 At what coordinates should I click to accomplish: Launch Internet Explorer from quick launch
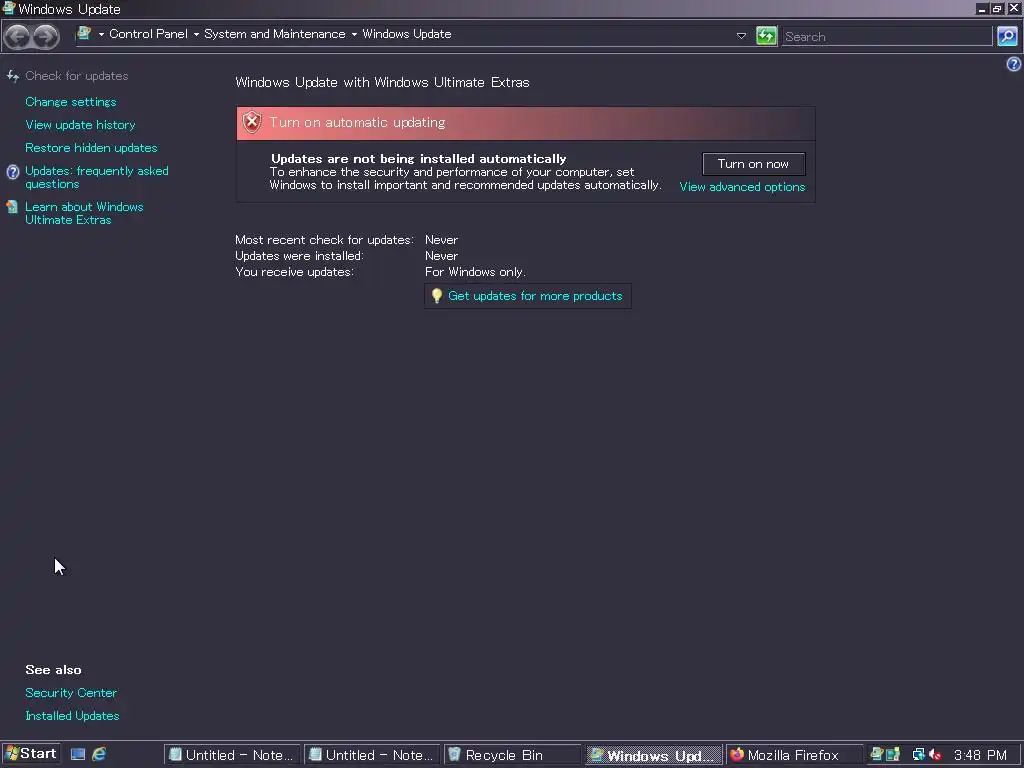[99, 754]
